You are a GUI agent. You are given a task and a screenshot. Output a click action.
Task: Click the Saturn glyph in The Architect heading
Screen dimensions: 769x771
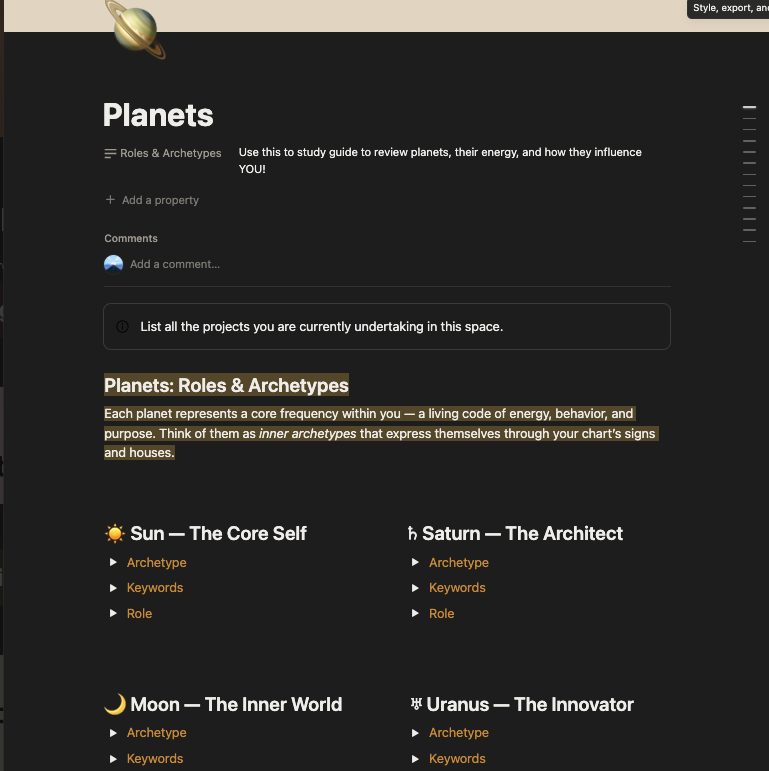(412, 534)
